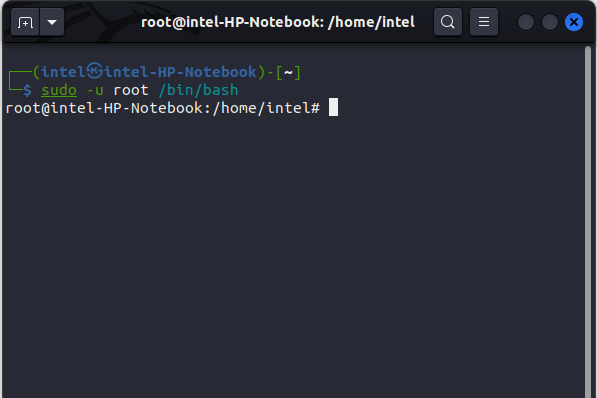Click the word 'root' in the sudo command
Screen dimensions: 597x398
tap(131, 91)
